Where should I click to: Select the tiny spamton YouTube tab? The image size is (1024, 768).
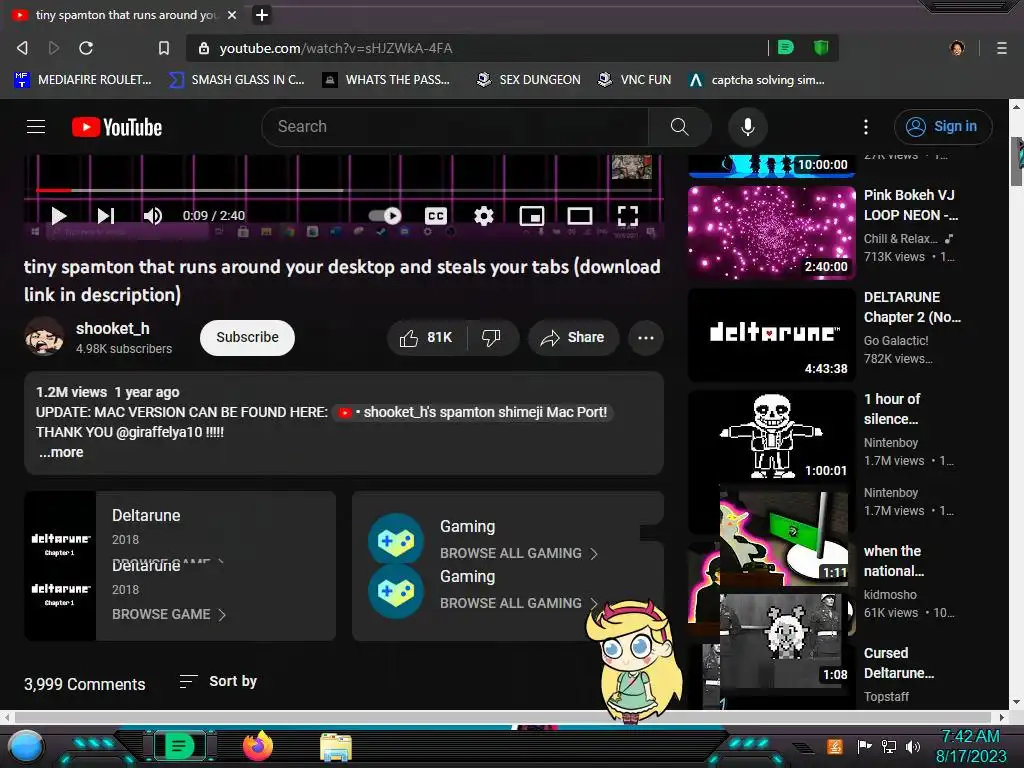click(x=124, y=14)
